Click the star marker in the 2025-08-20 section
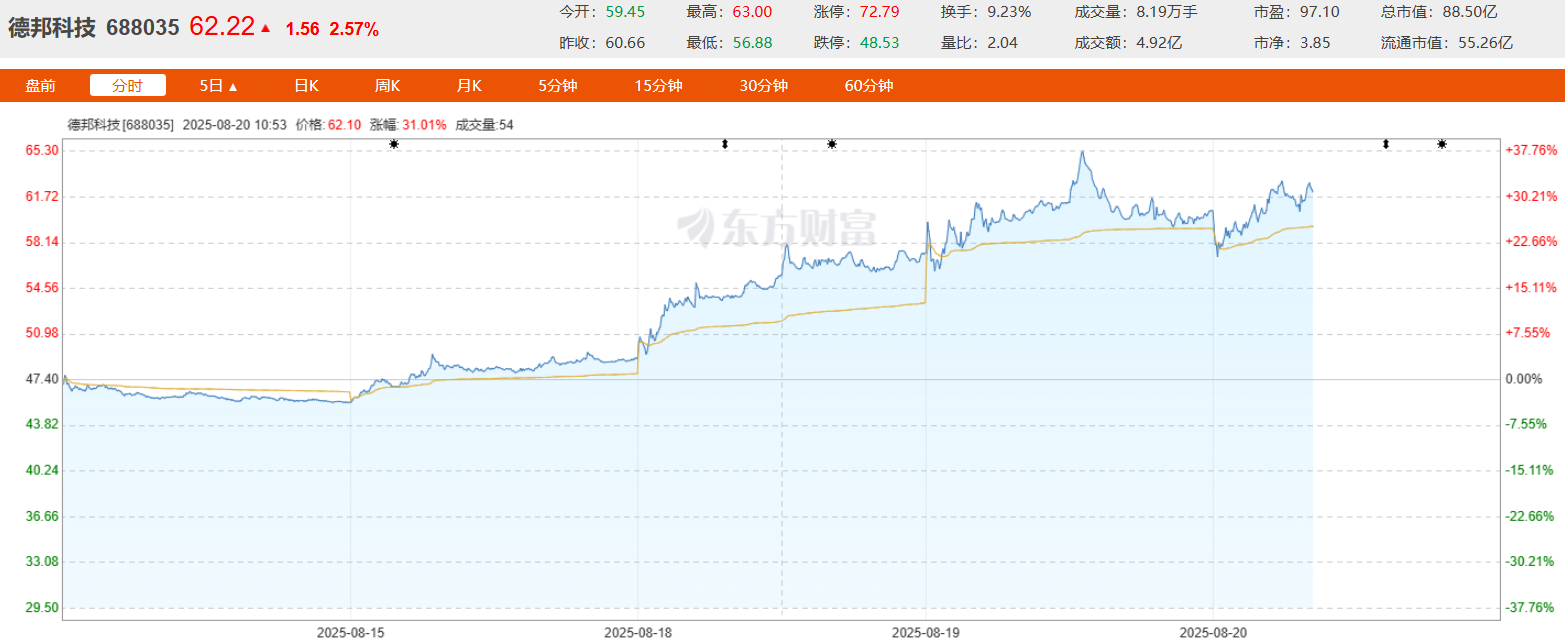 pos(1442,145)
